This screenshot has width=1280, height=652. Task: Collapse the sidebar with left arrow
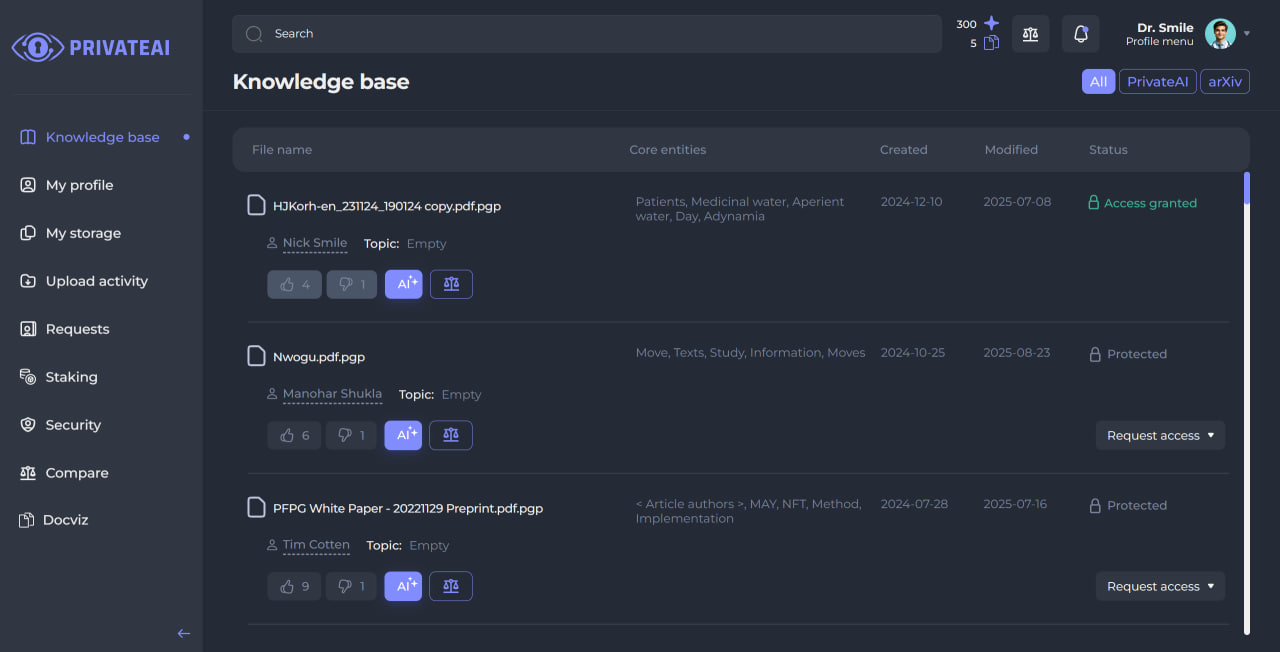coord(184,633)
